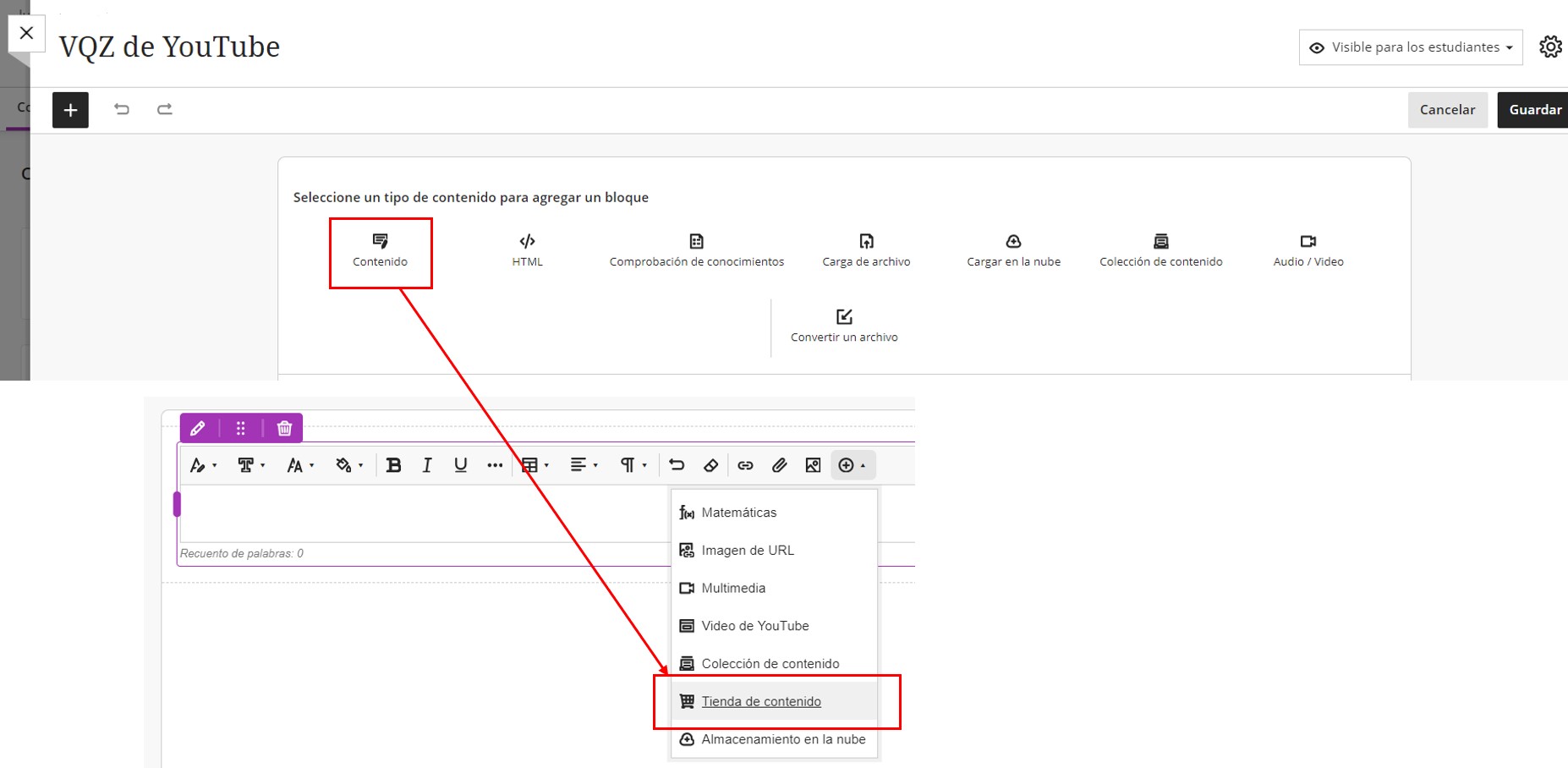The image size is (1568, 768).
Task: Open the paragraph format dropdown
Action: tap(633, 465)
